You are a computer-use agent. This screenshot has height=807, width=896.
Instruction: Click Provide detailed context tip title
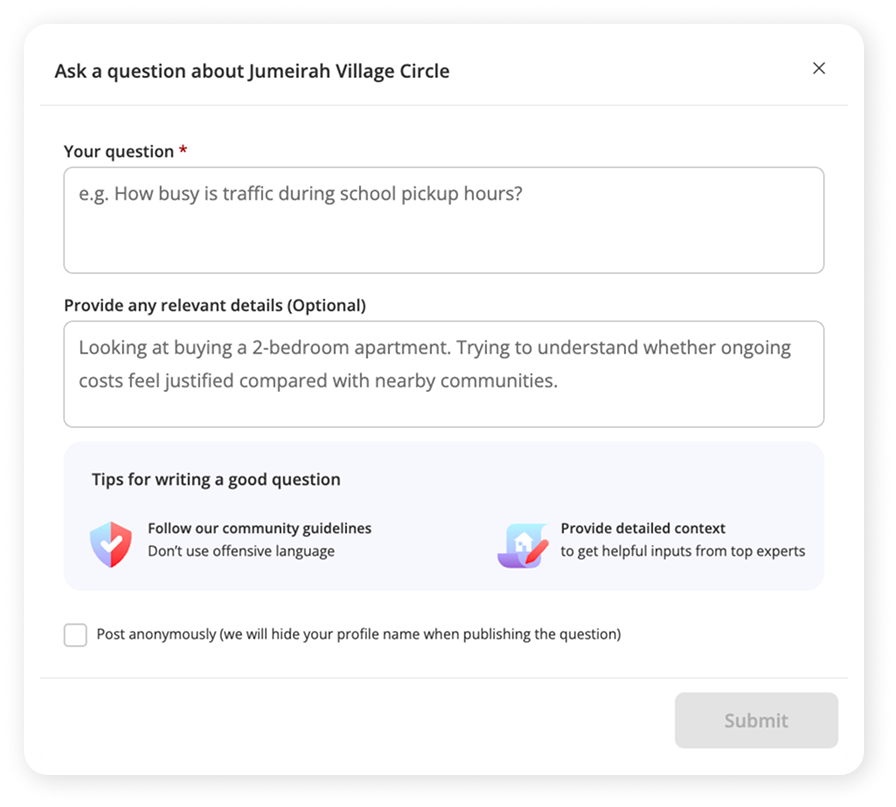pyautogui.click(x=643, y=528)
